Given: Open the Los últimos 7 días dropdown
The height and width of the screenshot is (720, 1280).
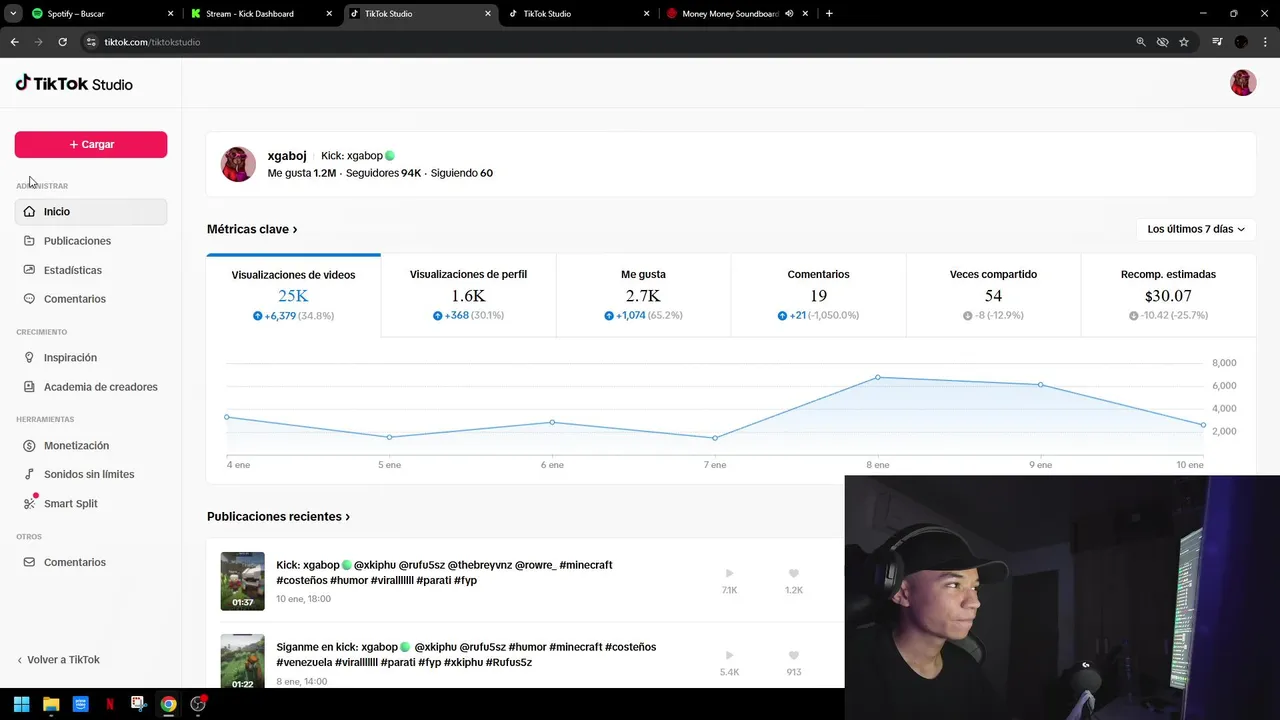Looking at the screenshot, I should coord(1196,229).
